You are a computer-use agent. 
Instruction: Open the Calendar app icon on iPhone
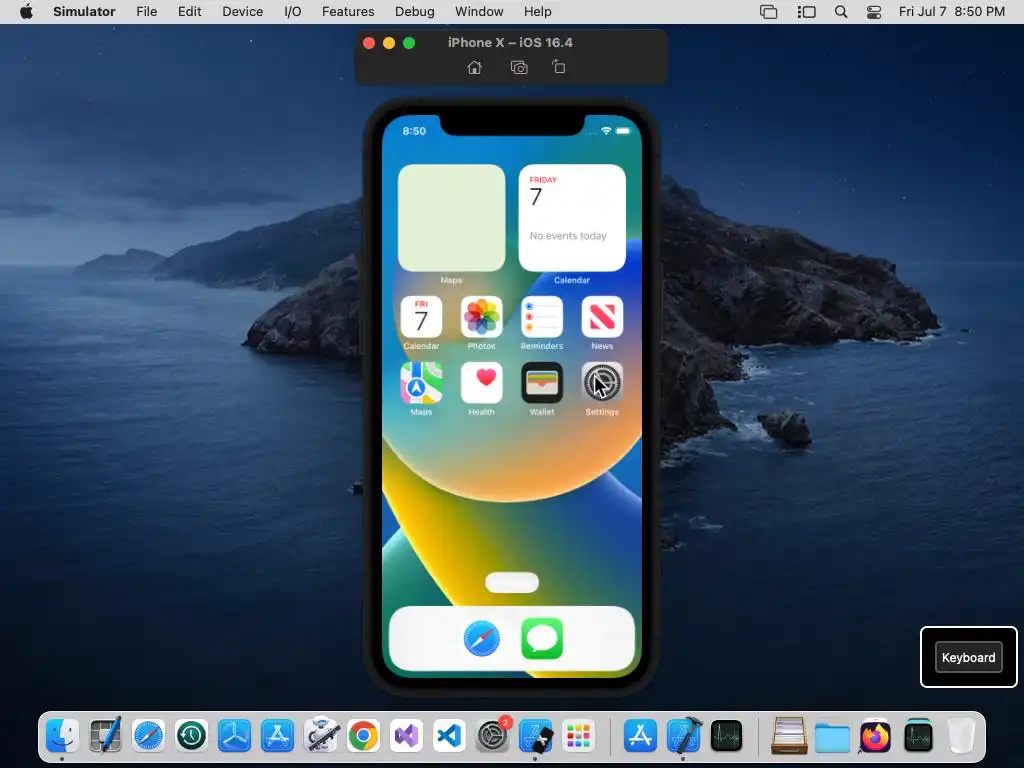(x=421, y=317)
